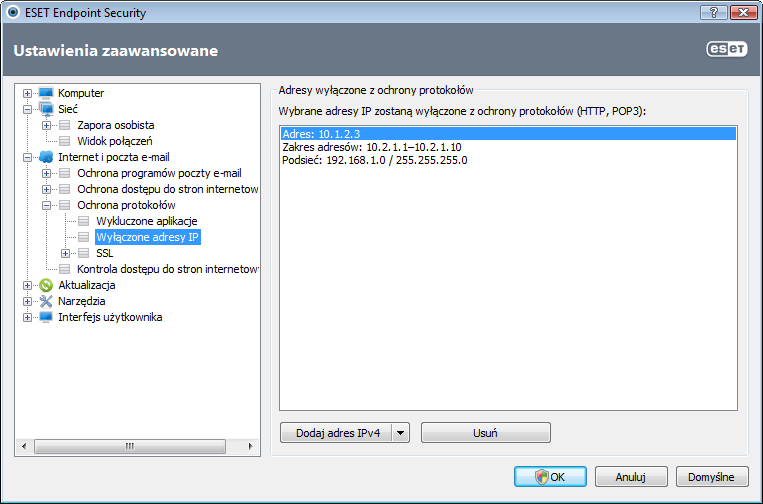Click the Widok połączeń page icon
763x504 pixels.
(65, 141)
